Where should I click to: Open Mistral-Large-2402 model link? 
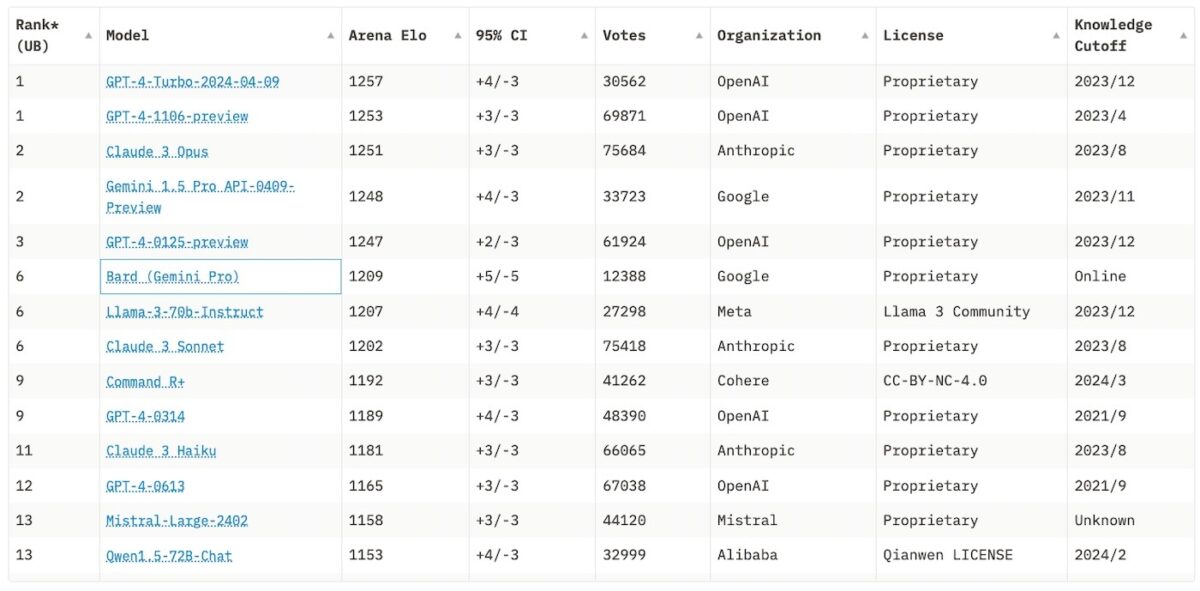177,521
